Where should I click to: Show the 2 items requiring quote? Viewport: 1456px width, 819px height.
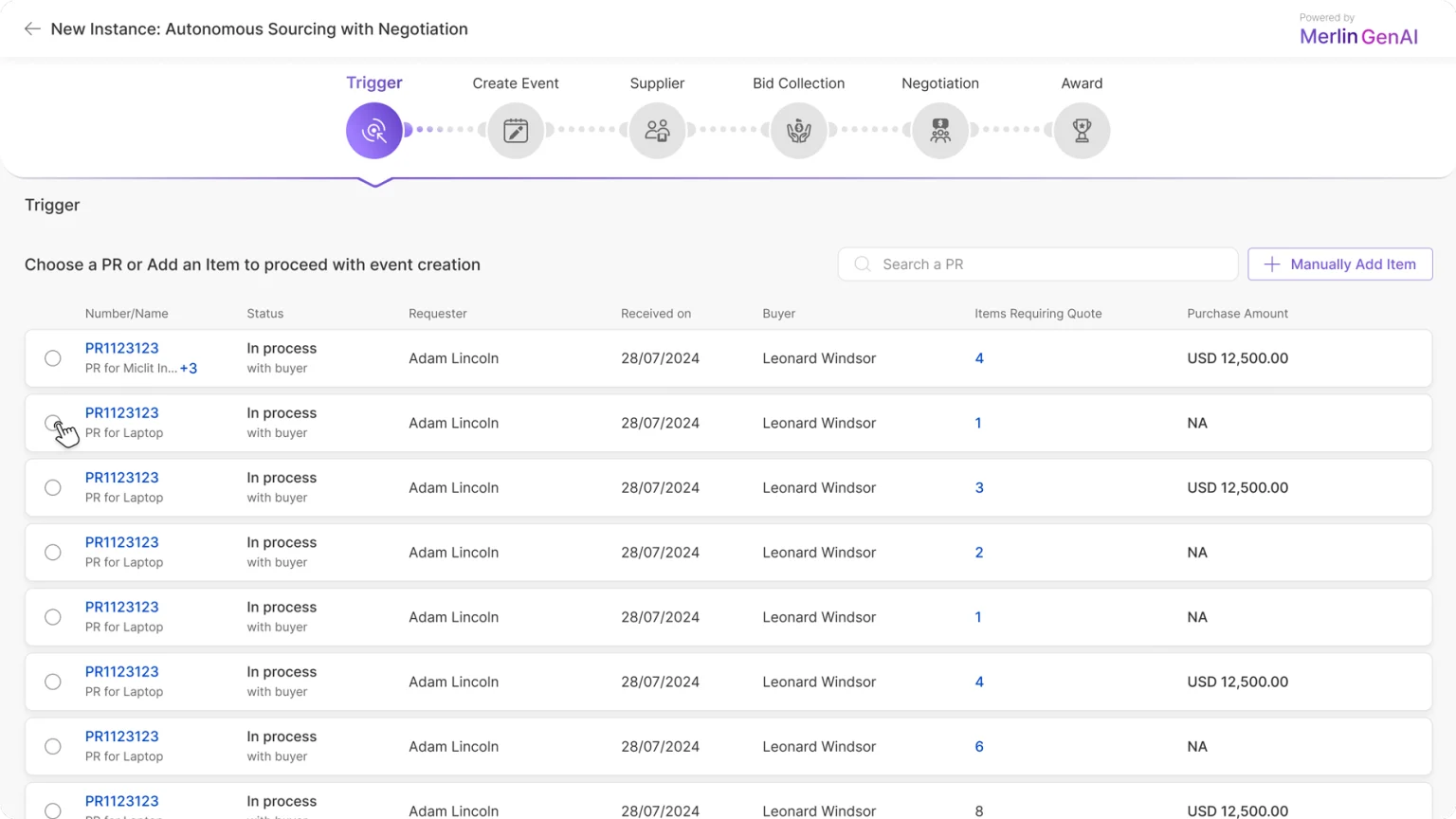979,553
